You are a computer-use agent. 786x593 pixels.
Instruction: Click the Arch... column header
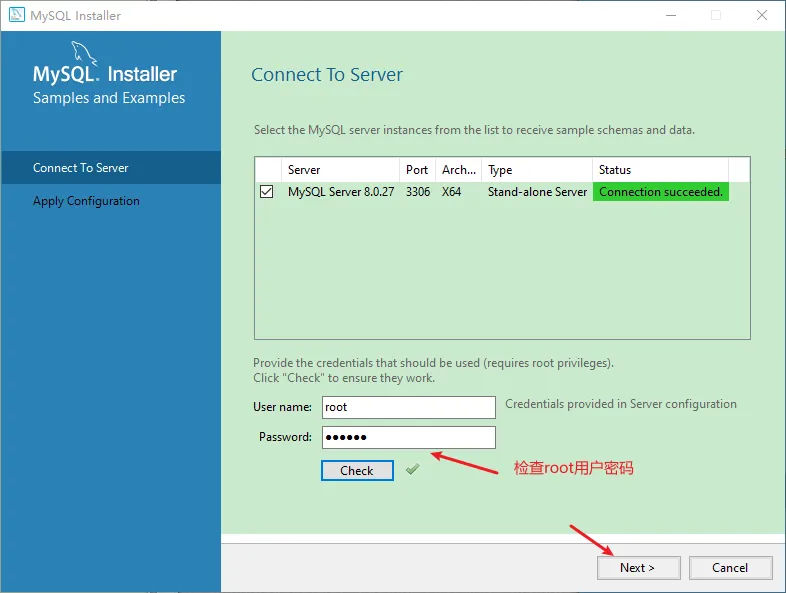point(458,170)
